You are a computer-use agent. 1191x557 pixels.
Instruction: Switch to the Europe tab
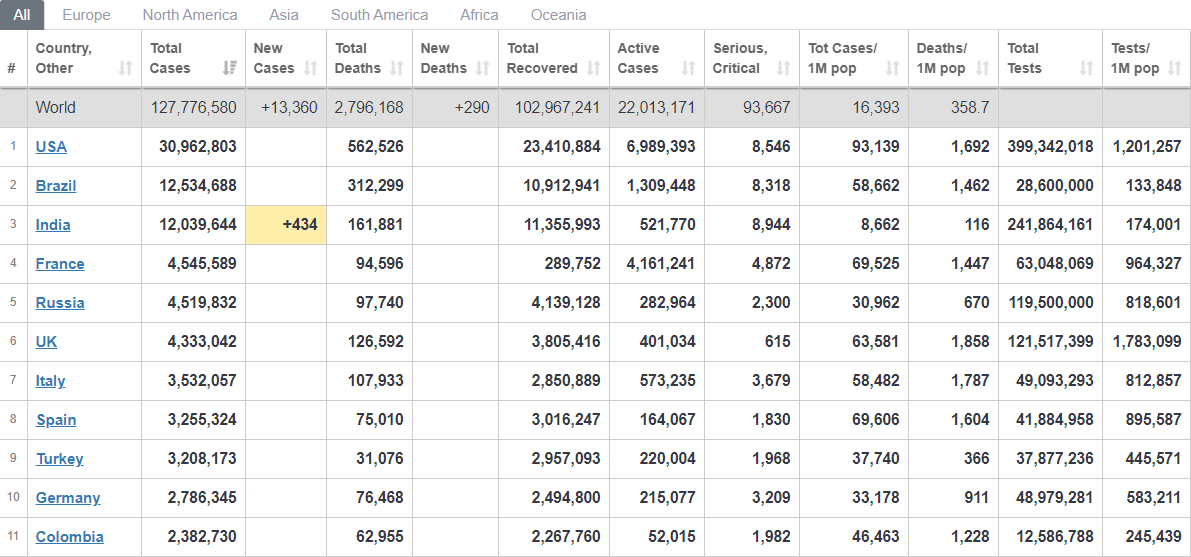click(86, 15)
